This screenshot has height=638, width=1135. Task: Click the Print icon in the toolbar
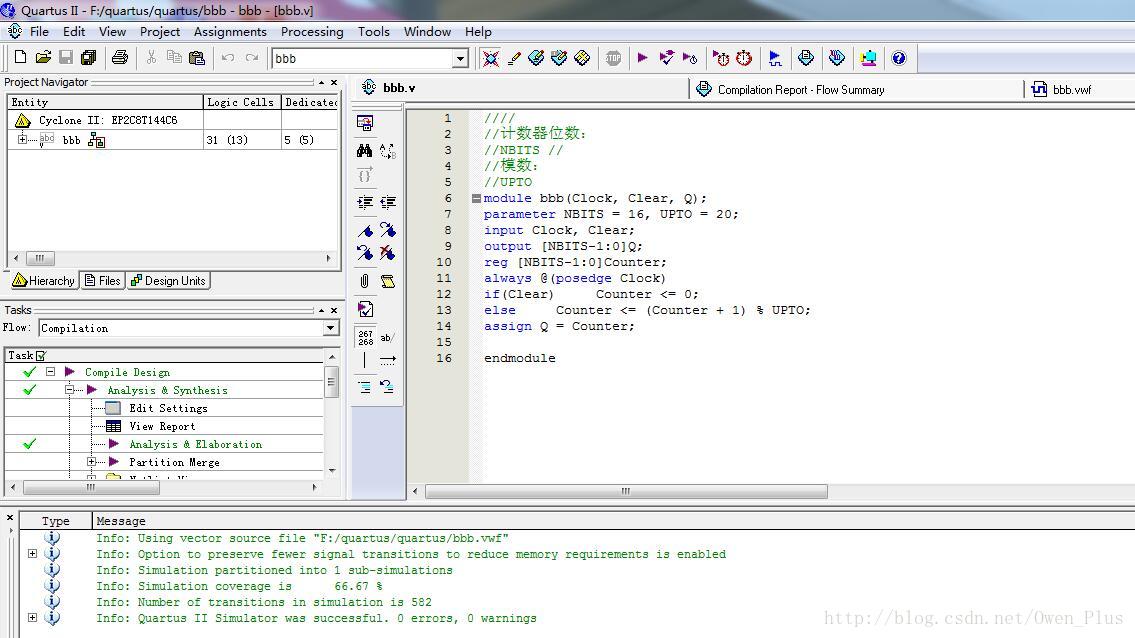(120, 58)
